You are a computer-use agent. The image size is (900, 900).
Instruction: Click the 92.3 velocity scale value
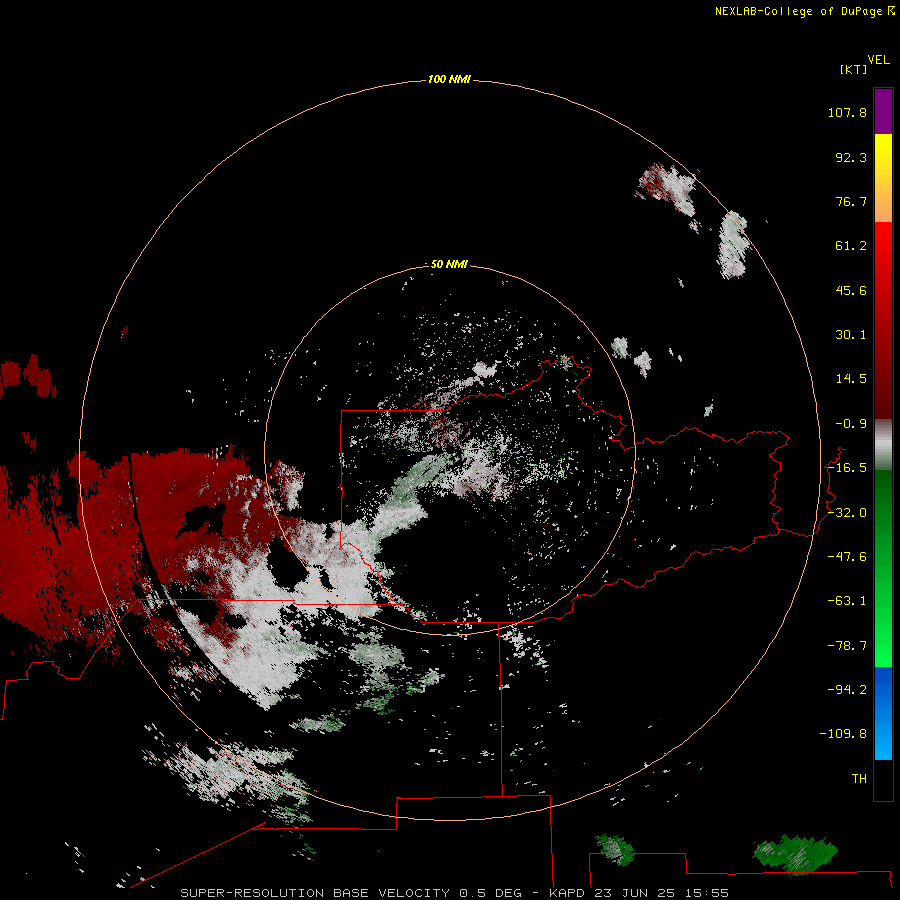(x=851, y=157)
